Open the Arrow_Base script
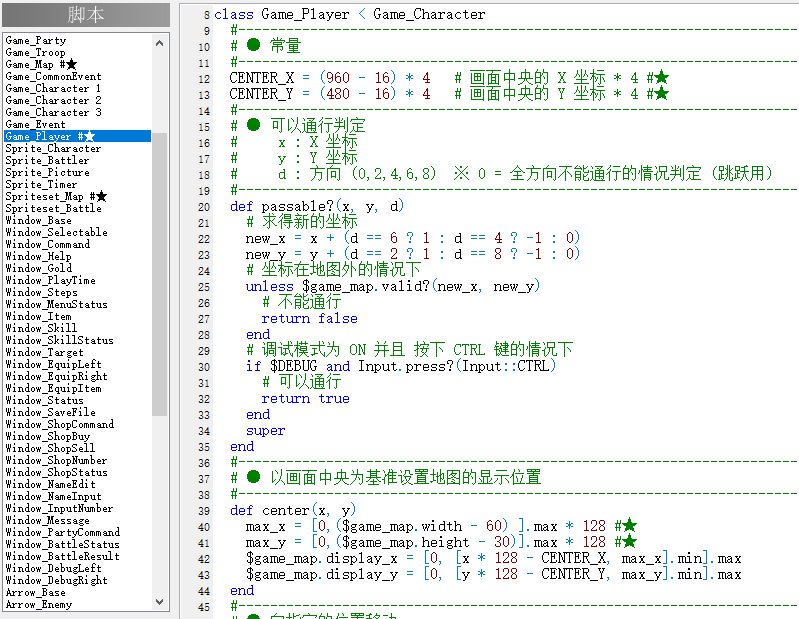The width and height of the screenshot is (799, 619). [35, 592]
